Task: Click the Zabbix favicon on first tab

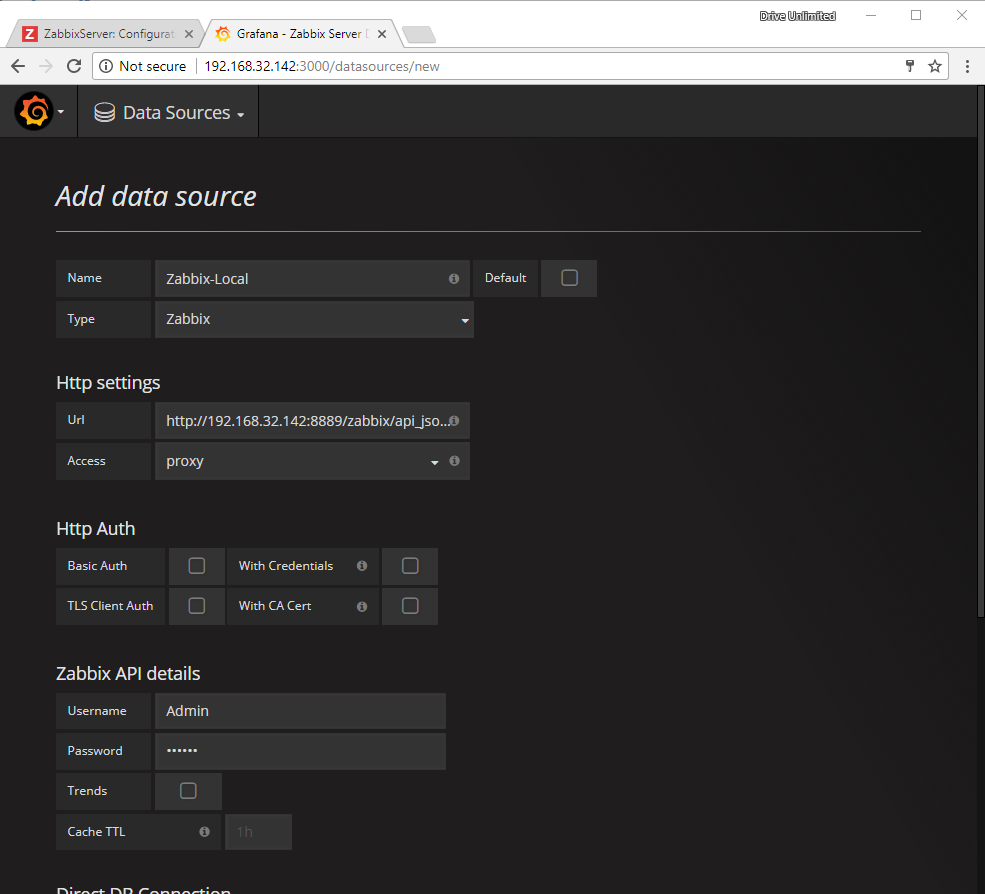Action: coord(30,34)
